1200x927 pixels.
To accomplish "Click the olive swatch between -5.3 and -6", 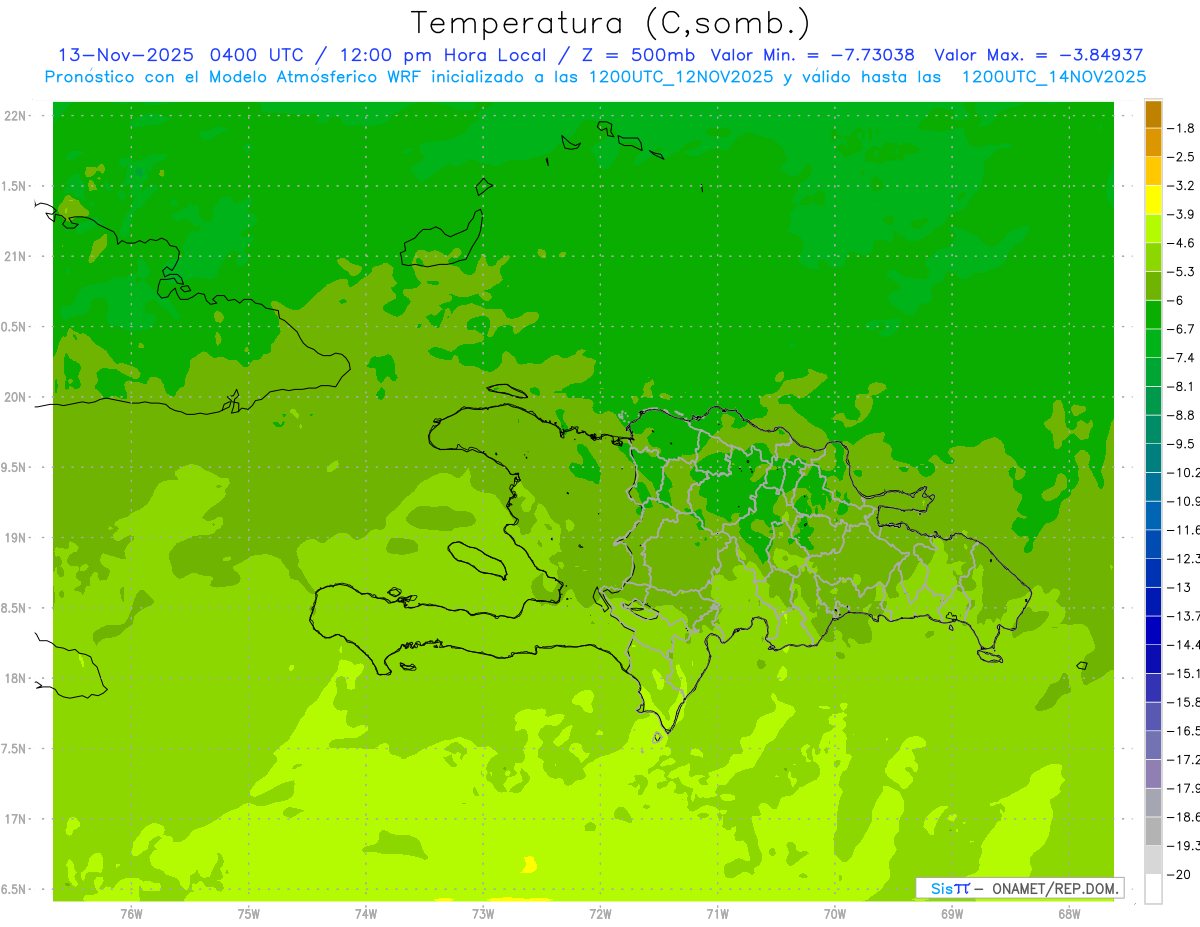I will [1153, 286].
